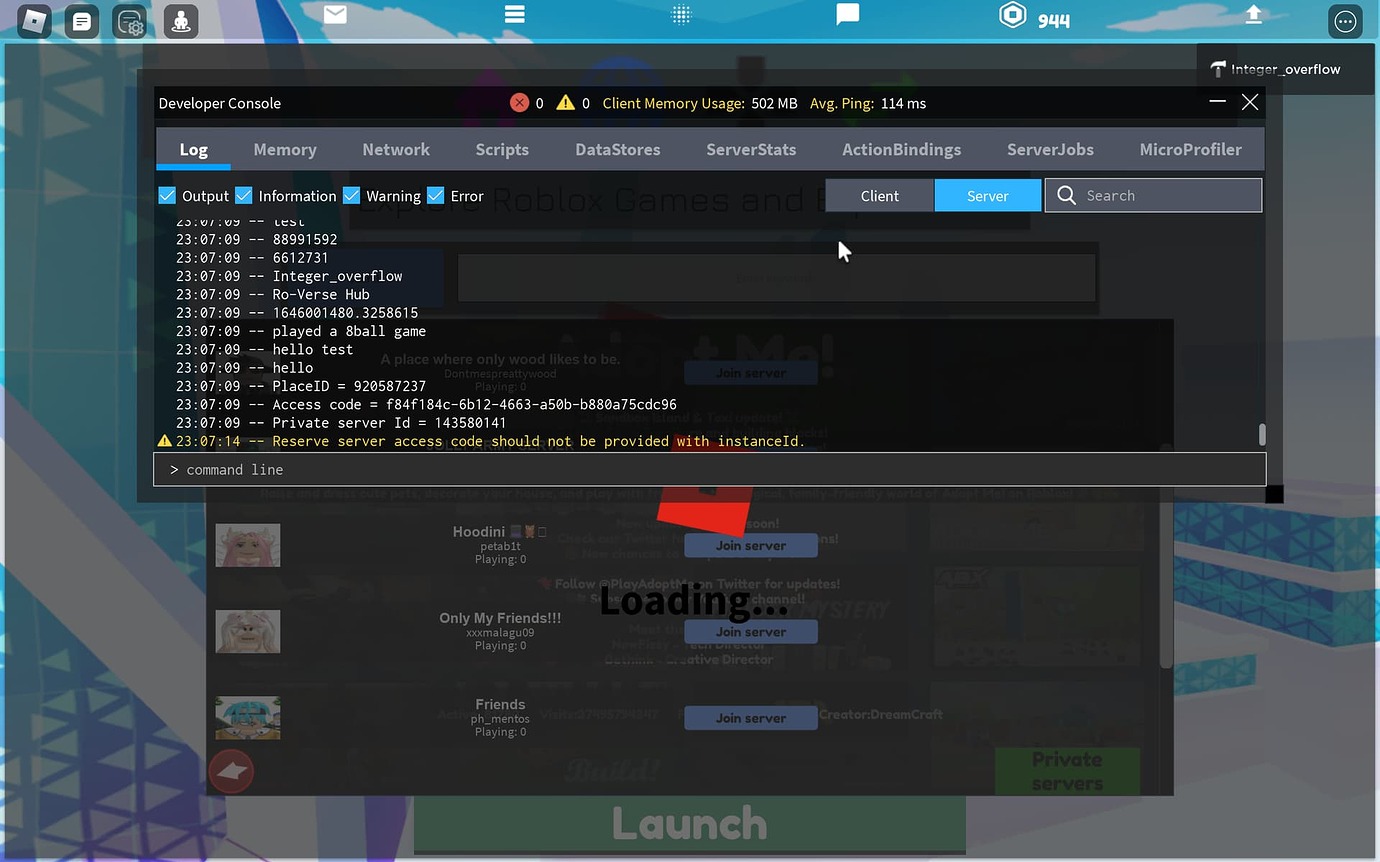Open the ellipsis more options menu
The image size is (1380, 862).
click(1345, 21)
